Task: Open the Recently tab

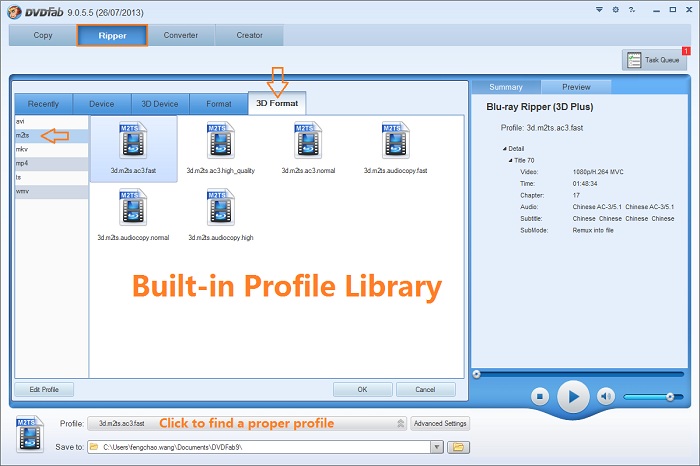Action: [x=43, y=104]
